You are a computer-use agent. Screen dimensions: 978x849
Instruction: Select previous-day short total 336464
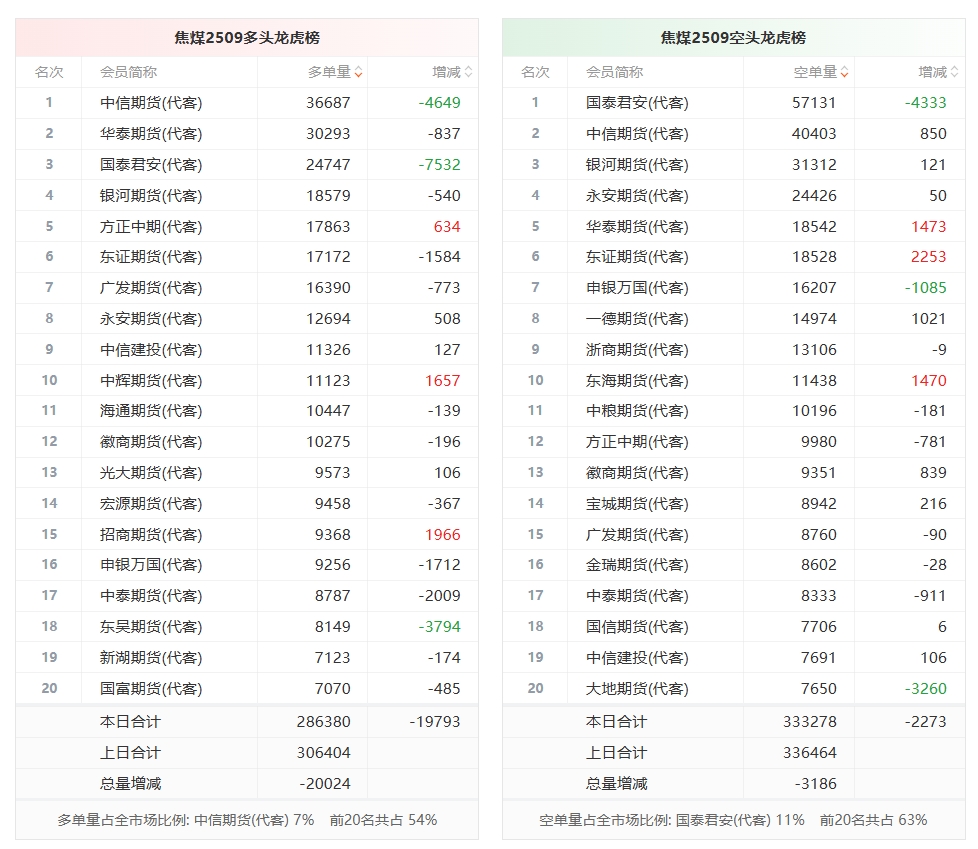810,753
